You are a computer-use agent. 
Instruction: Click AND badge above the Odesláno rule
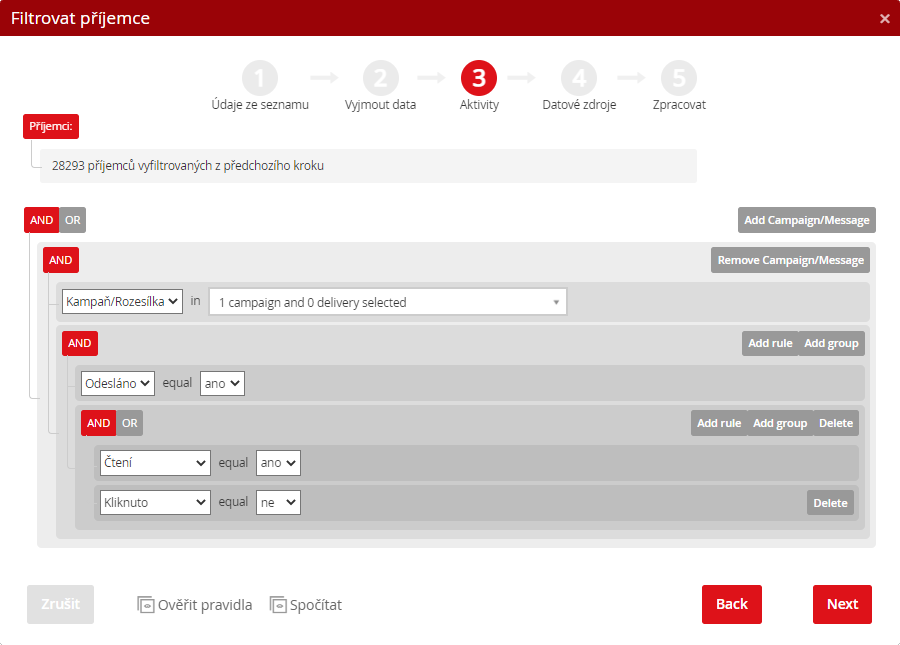(80, 343)
